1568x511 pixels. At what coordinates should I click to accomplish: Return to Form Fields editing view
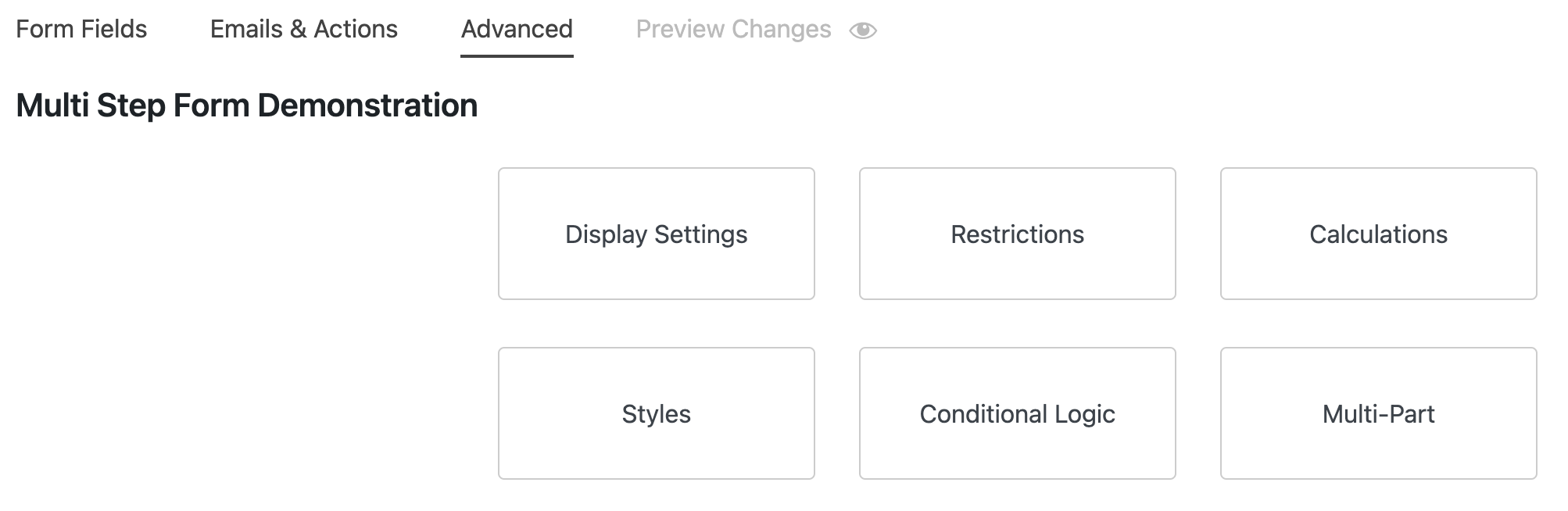click(82, 30)
